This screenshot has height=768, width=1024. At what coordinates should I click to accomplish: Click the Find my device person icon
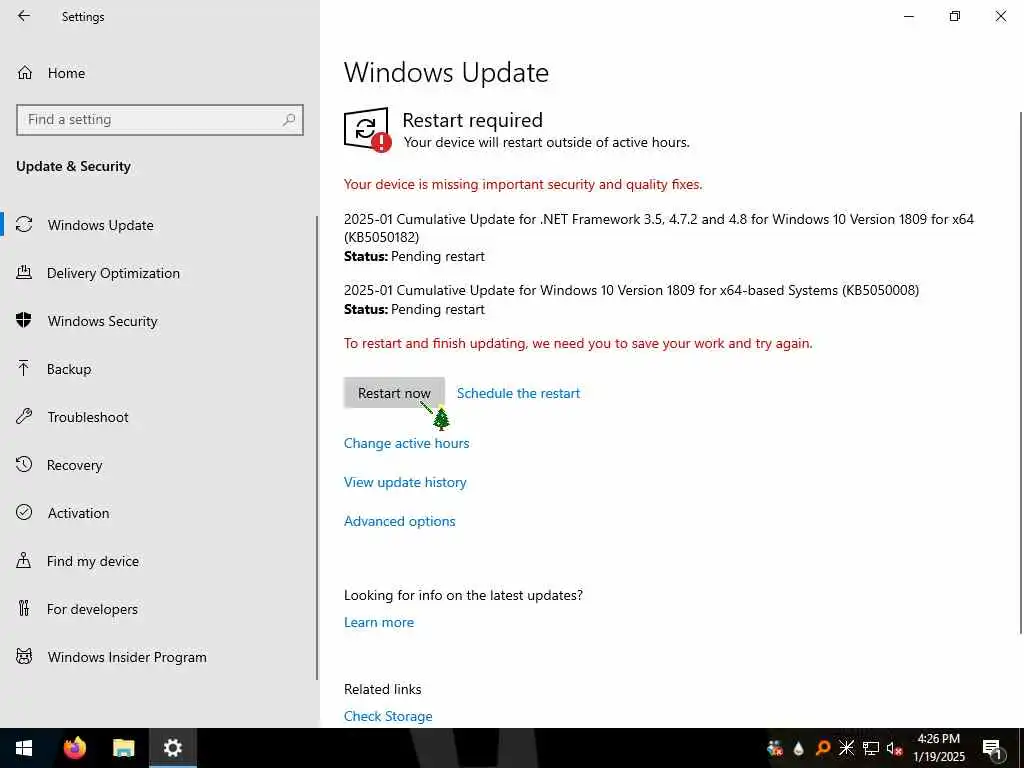click(x=24, y=560)
